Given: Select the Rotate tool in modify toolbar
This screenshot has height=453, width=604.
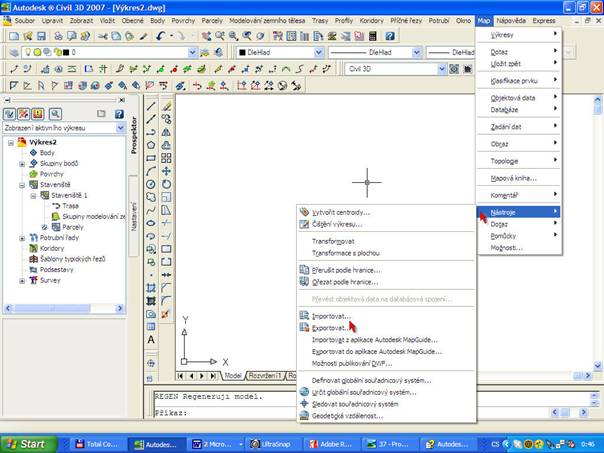Looking at the screenshot, I should tap(166, 184).
